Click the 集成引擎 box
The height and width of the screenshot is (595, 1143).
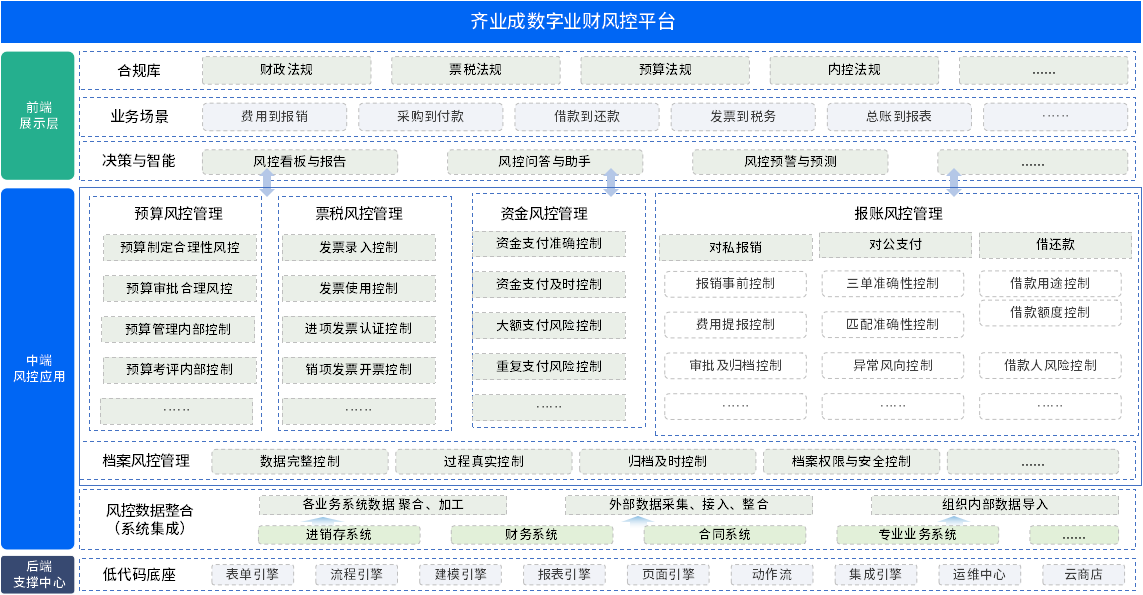coord(875,575)
